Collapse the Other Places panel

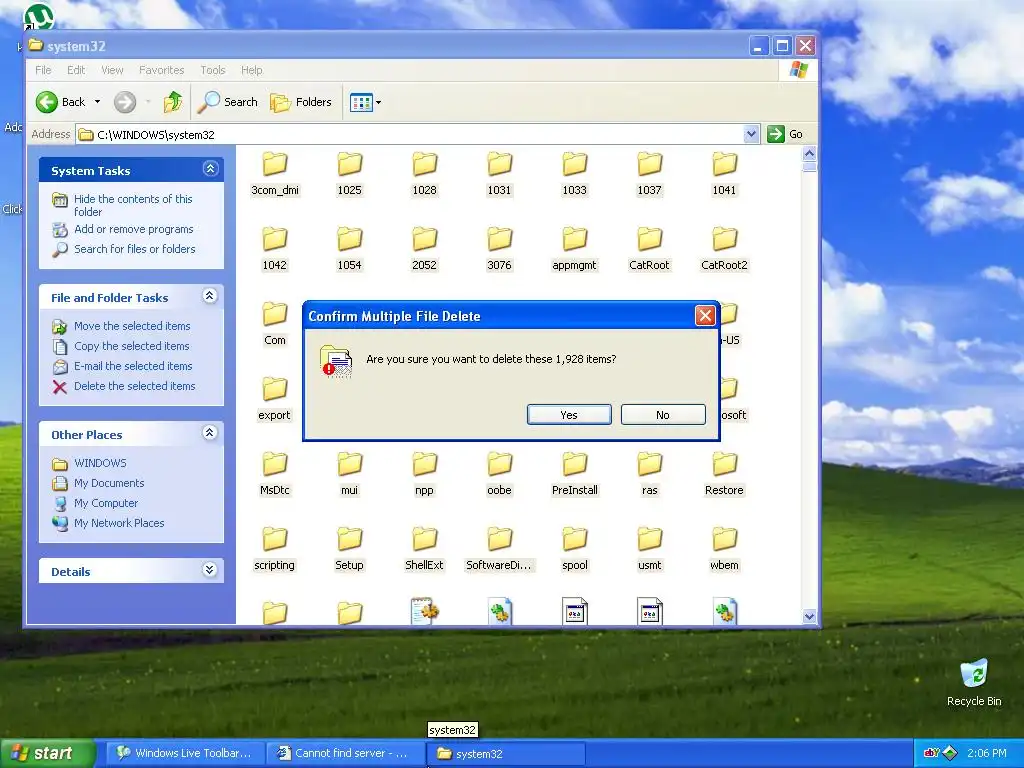pyautogui.click(x=210, y=432)
